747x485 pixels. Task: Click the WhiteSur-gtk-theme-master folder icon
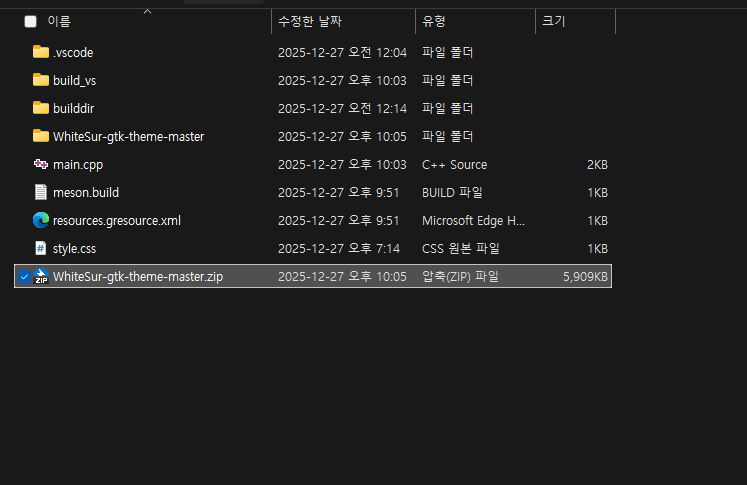point(40,136)
